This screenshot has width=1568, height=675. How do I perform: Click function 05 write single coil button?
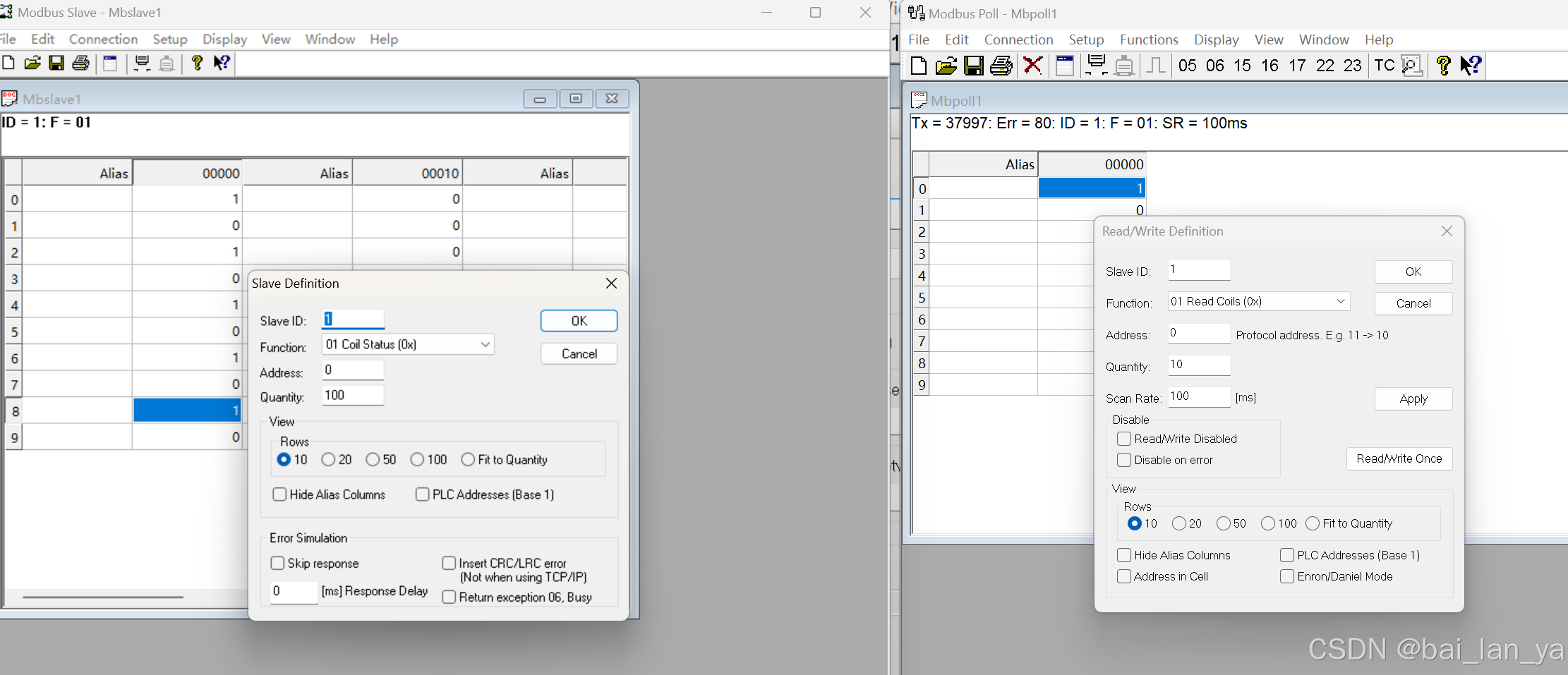1188,66
